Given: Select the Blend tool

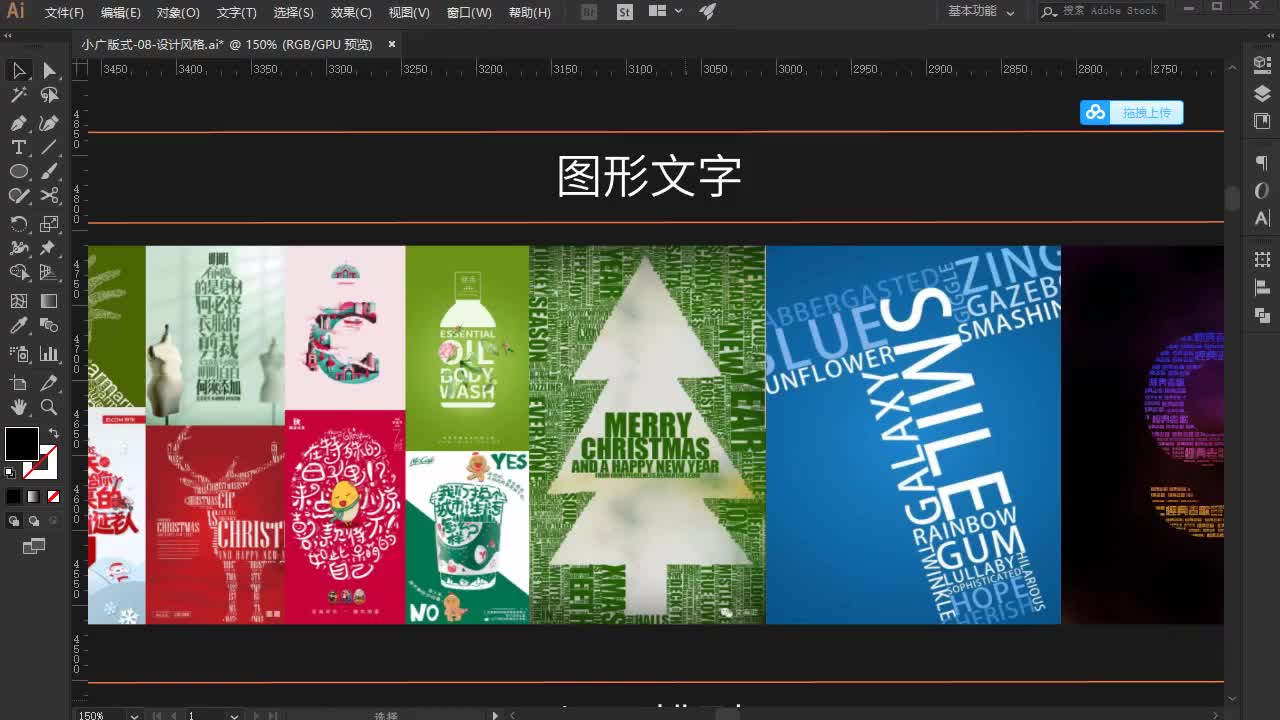Looking at the screenshot, I should (49, 326).
